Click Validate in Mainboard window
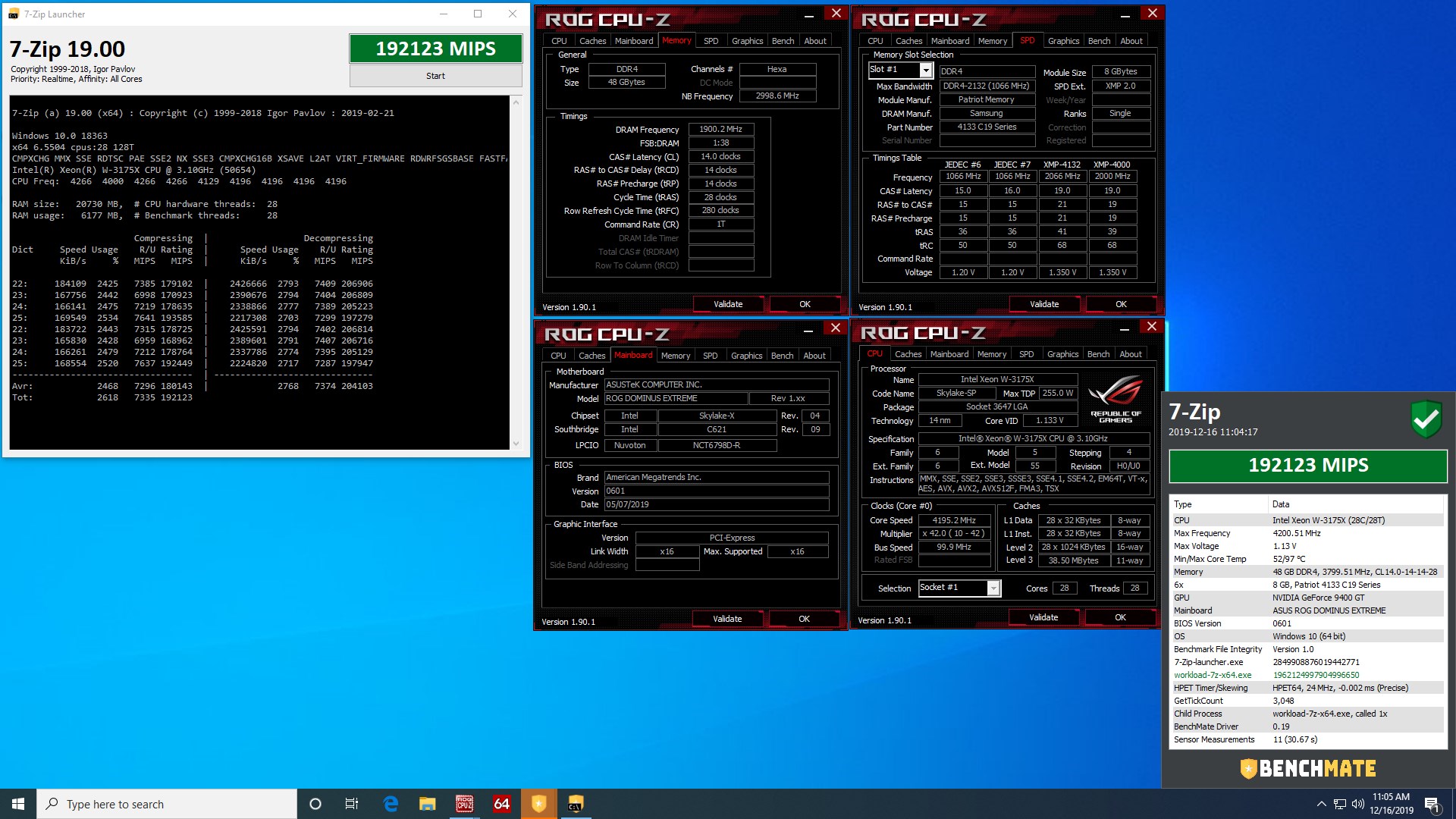Image resolution: width=1456 pixels, height=819 pixels. pyautogui.click(x=727, y=619)
